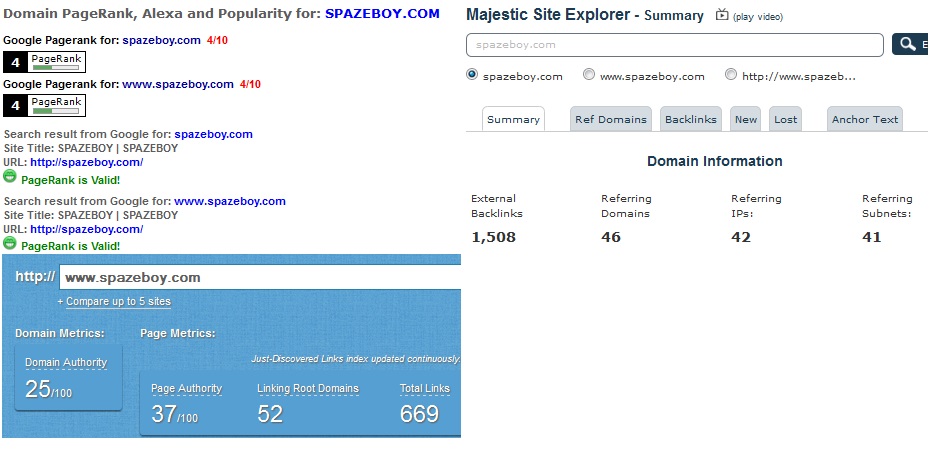Click the Just-Discovered Links index note
Screen dimensions: 946x450
[x=356, y=359]
